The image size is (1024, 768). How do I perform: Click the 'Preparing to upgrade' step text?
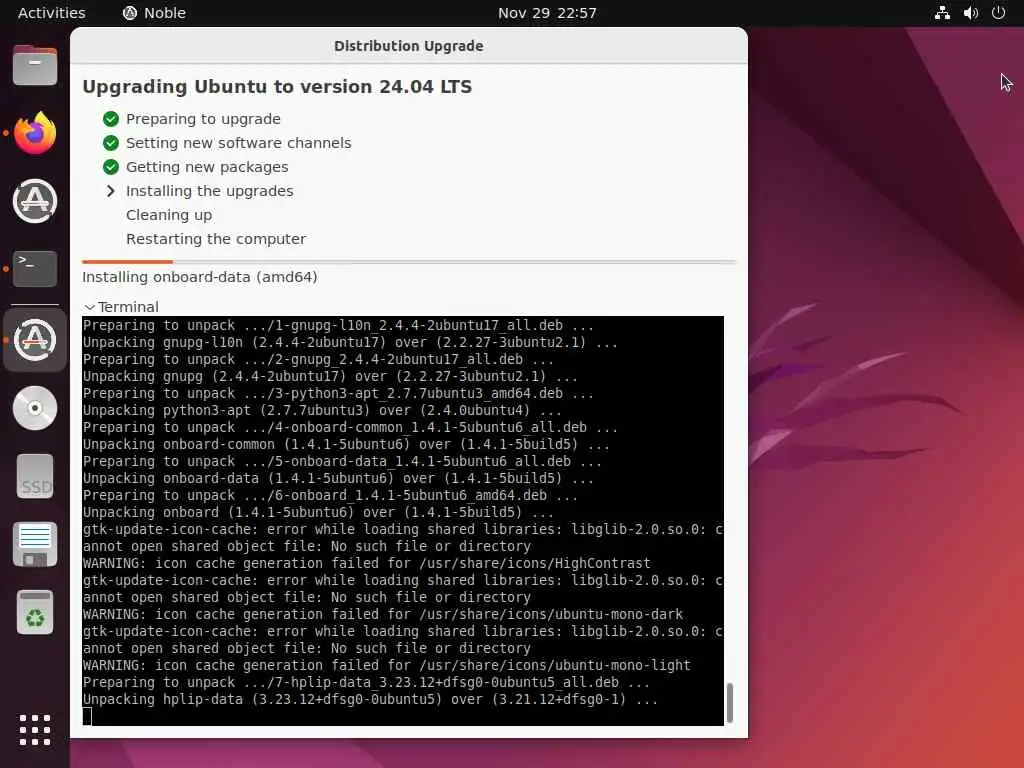coord(203,119)
